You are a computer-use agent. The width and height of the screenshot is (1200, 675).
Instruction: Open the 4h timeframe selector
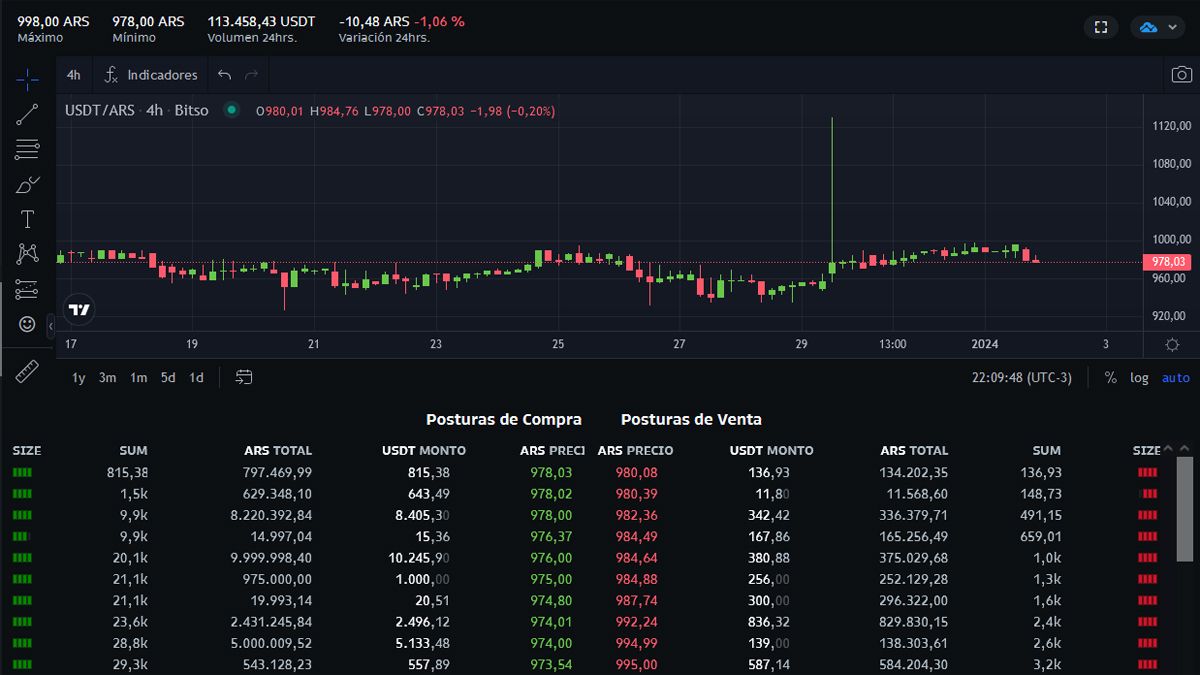click(73, 75)
